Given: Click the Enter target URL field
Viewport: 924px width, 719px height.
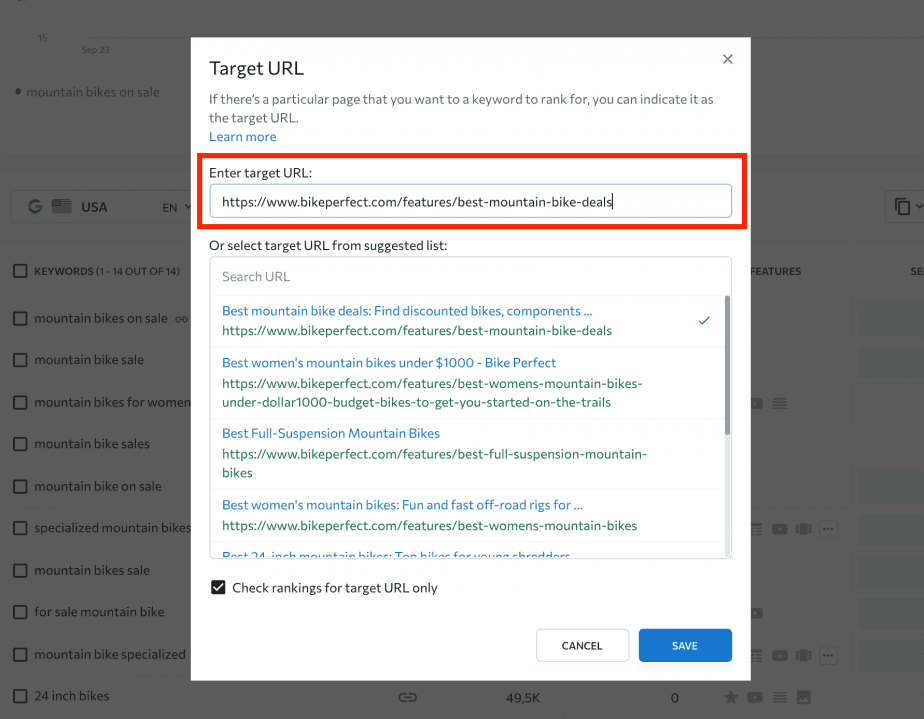Looking at the screenshot, I should point(470,202).
